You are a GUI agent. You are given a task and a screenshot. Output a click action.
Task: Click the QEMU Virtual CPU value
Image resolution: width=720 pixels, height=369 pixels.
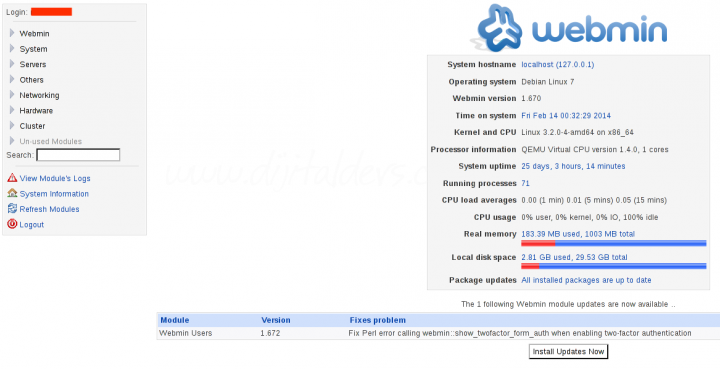(x=595, y=150)
